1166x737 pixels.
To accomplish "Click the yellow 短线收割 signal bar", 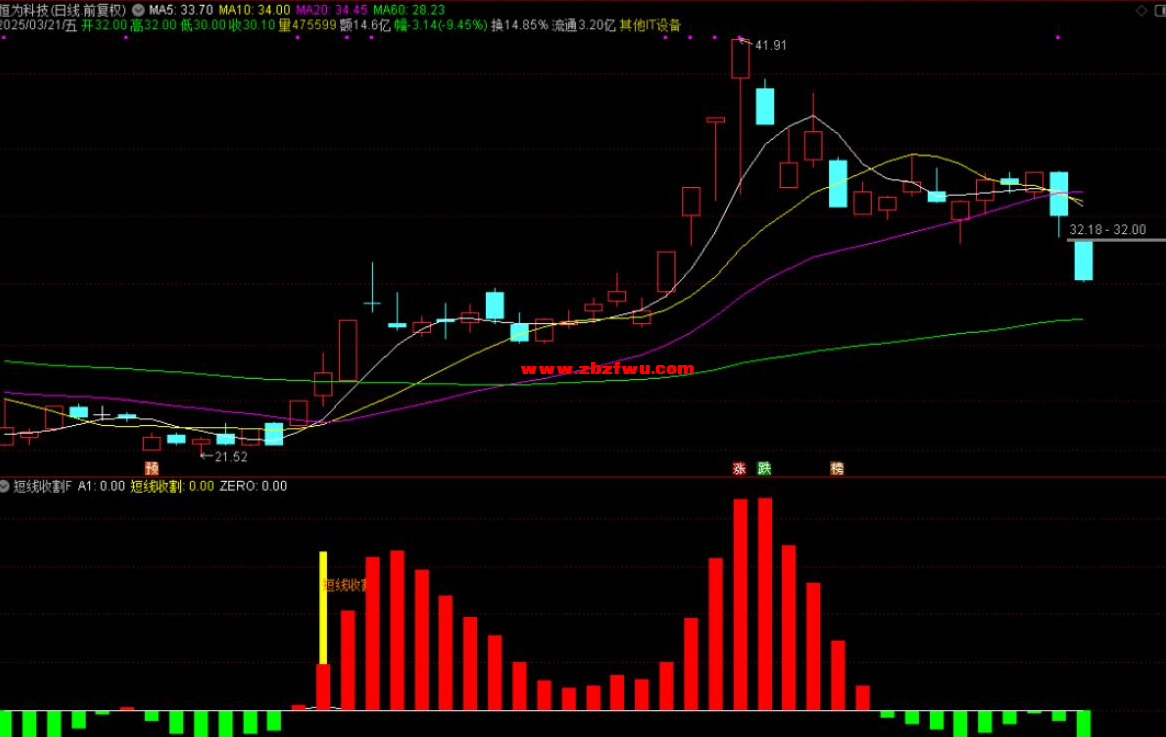I will click(323, 608).
